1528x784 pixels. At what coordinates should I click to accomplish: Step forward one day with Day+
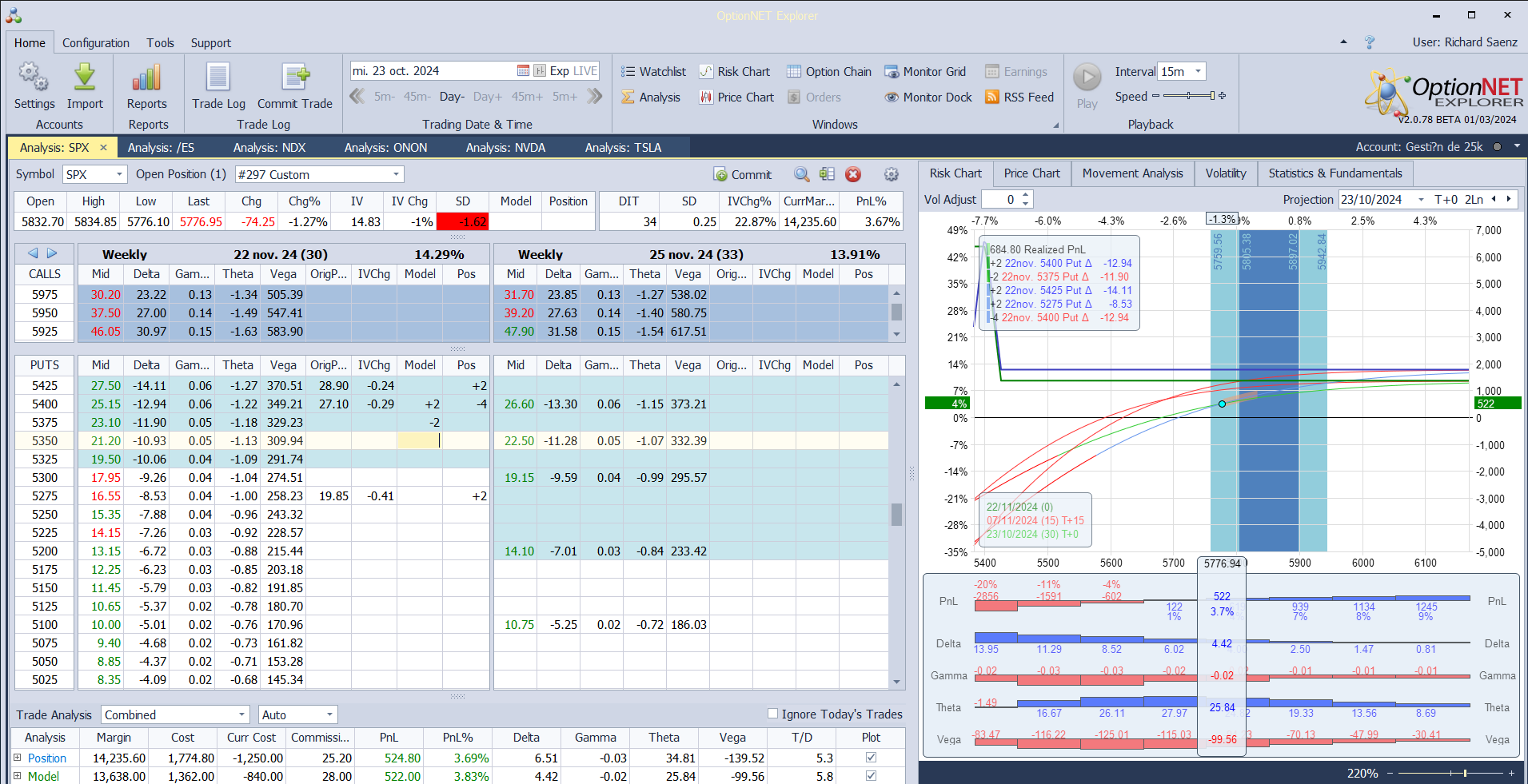[x=488, y=97]
